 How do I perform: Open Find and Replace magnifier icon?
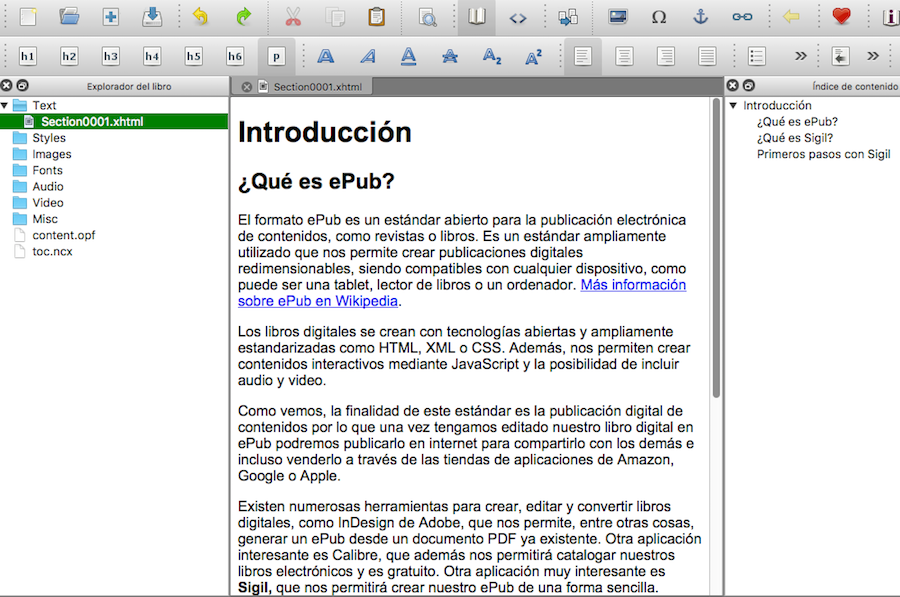click(x=428, y=17)
